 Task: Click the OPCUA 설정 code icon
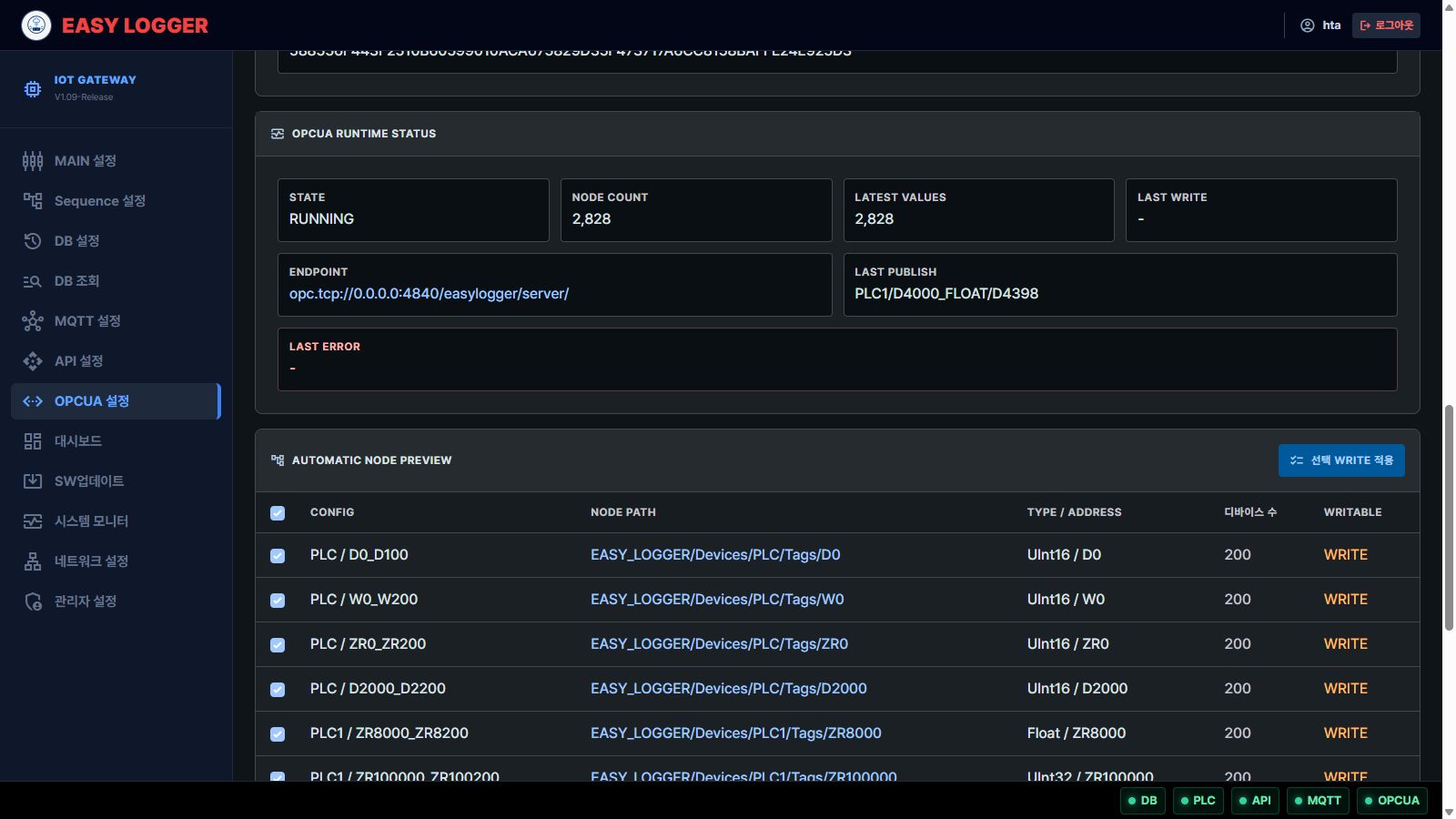click(33, 401)
